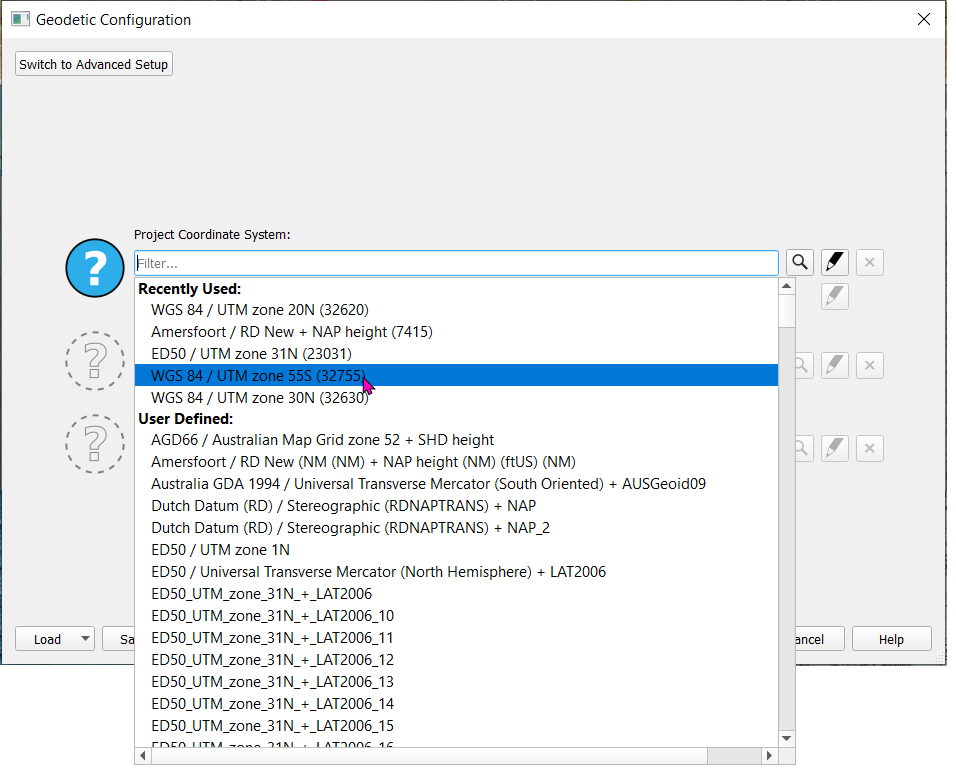
Task: Click the blue question mark status icon
Action: [x=95, y=268]
